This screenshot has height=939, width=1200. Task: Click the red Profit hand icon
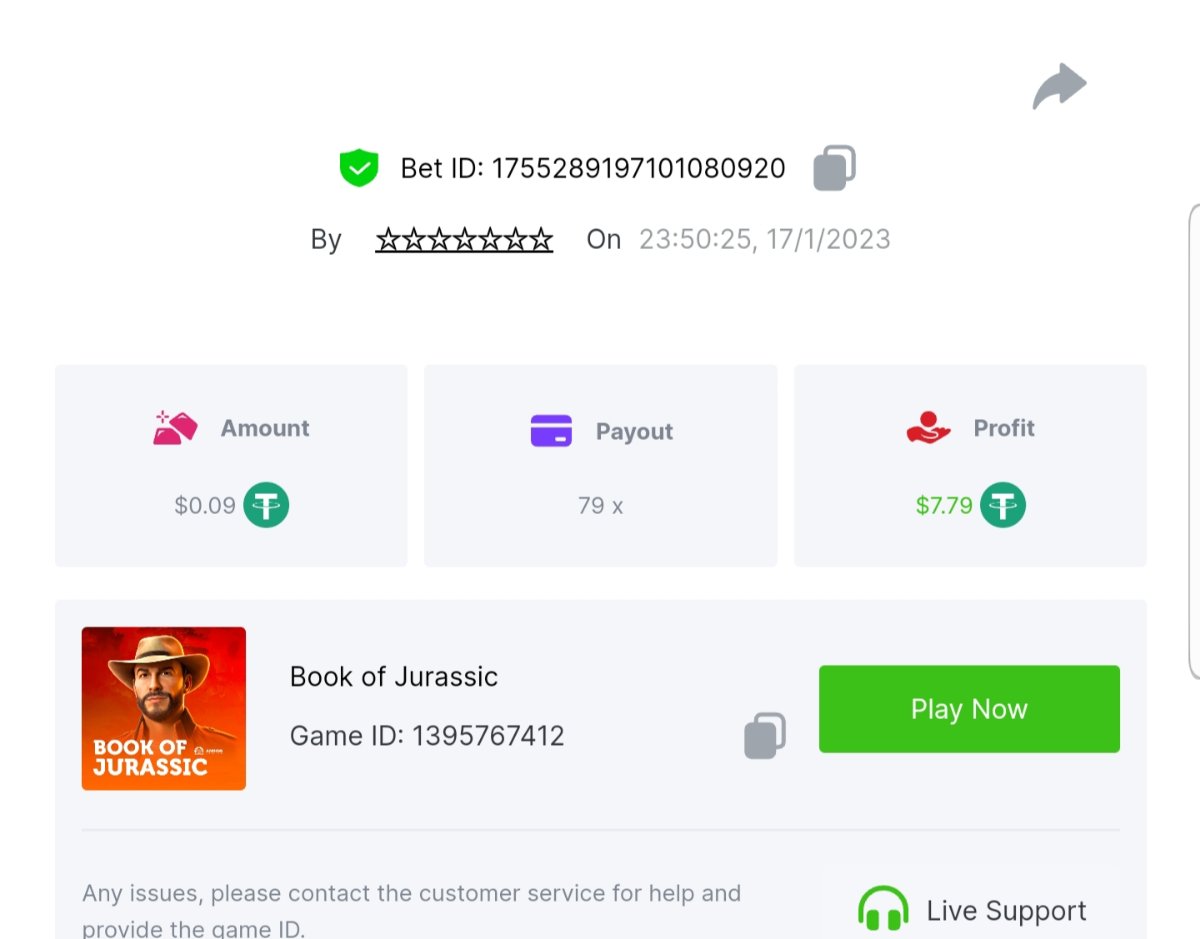pos(928,428)
